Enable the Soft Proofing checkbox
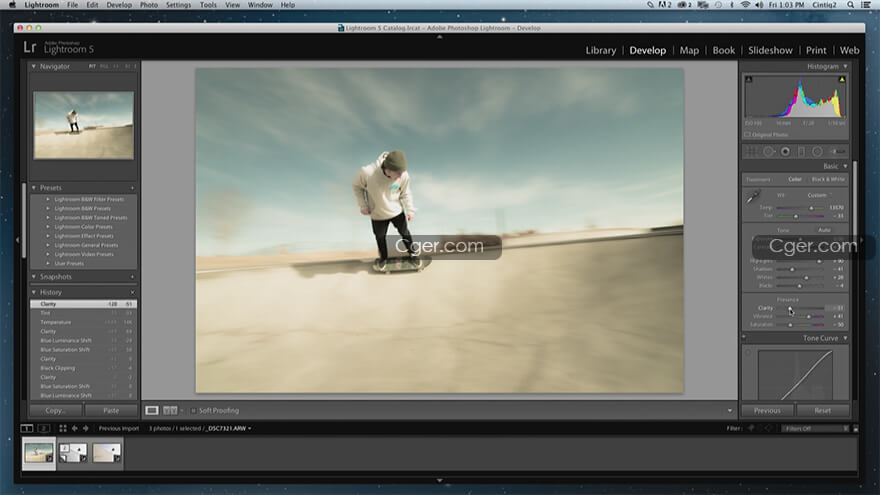The height and width of the screenshot is (495, 880). click(x=193, y=411)
